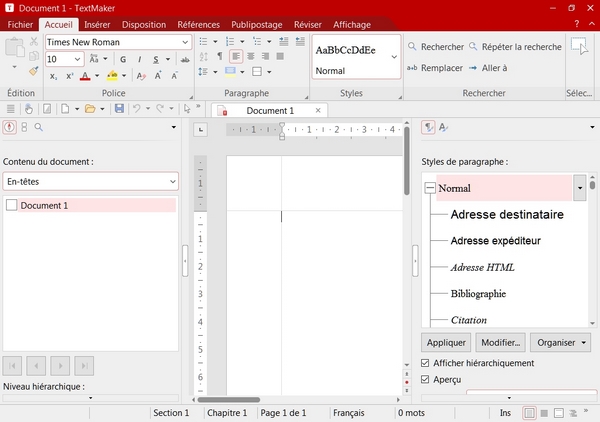Uncheck Afficher hiérarchiquement checkbox
Screen dimensions: 600x422
click(425, 363)
